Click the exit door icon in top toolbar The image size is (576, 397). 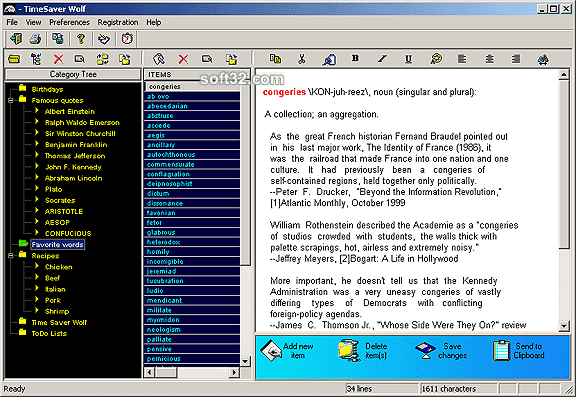16,39
